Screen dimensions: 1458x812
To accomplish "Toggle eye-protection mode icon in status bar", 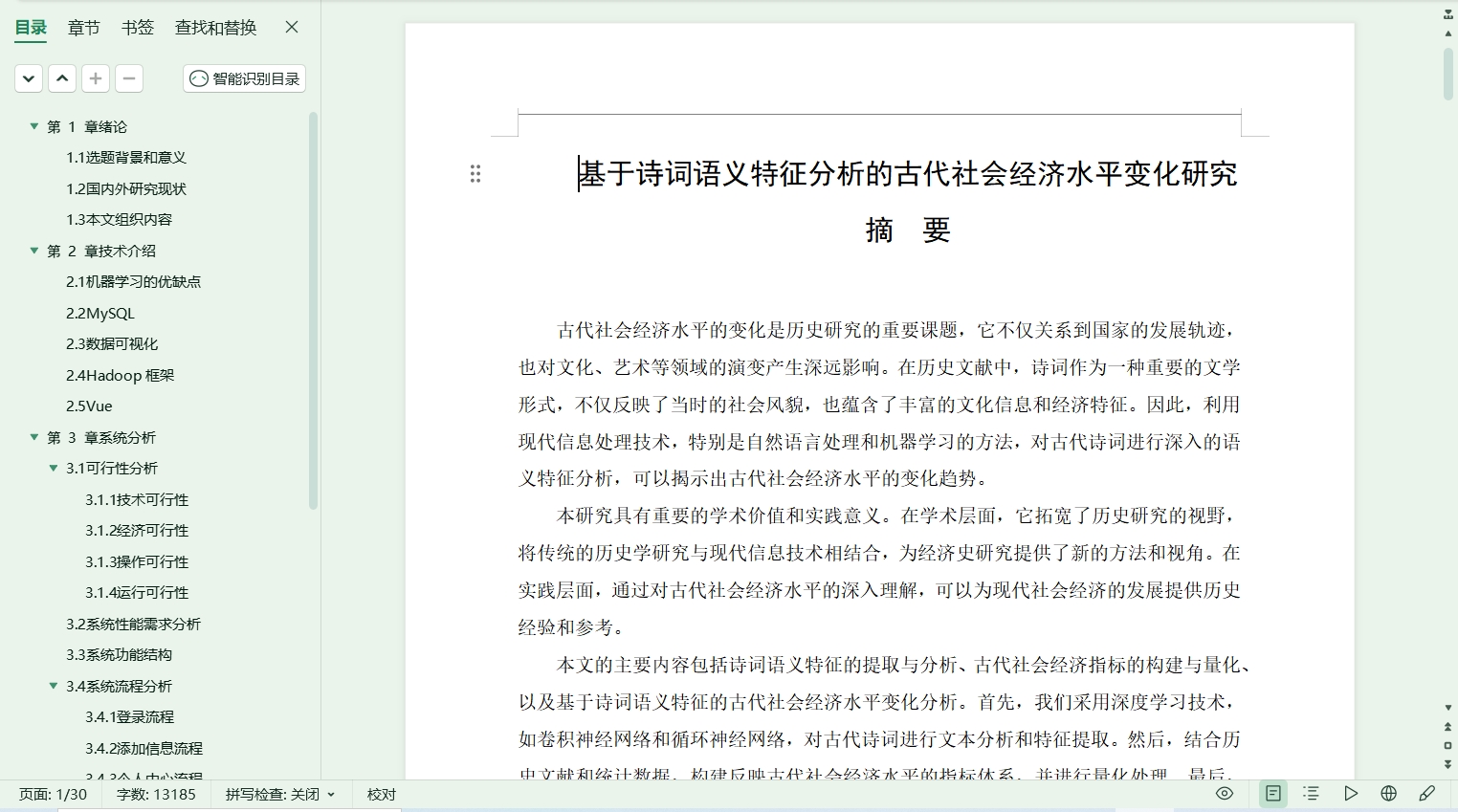I will pos(1225,794).
